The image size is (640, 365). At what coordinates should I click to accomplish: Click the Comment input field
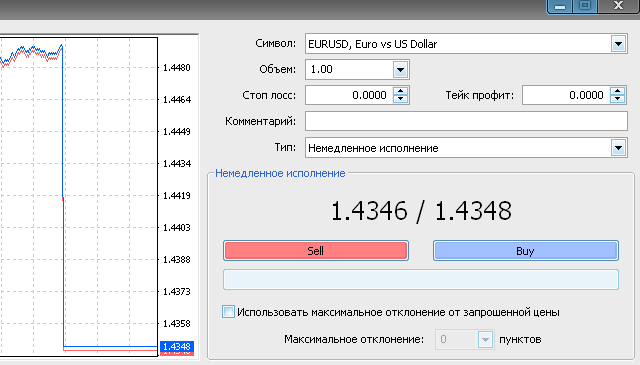(466, 121)
